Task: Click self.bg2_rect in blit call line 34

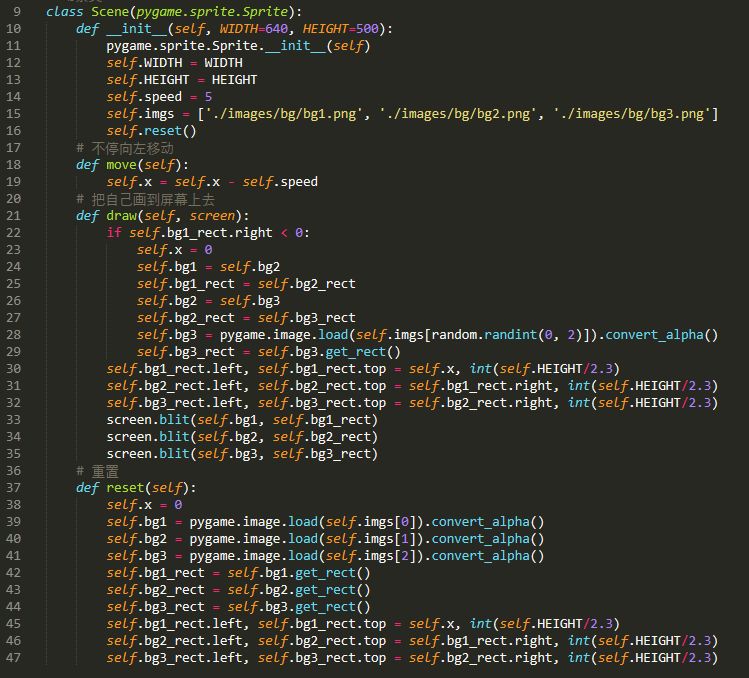Action: tap(321, 437)
